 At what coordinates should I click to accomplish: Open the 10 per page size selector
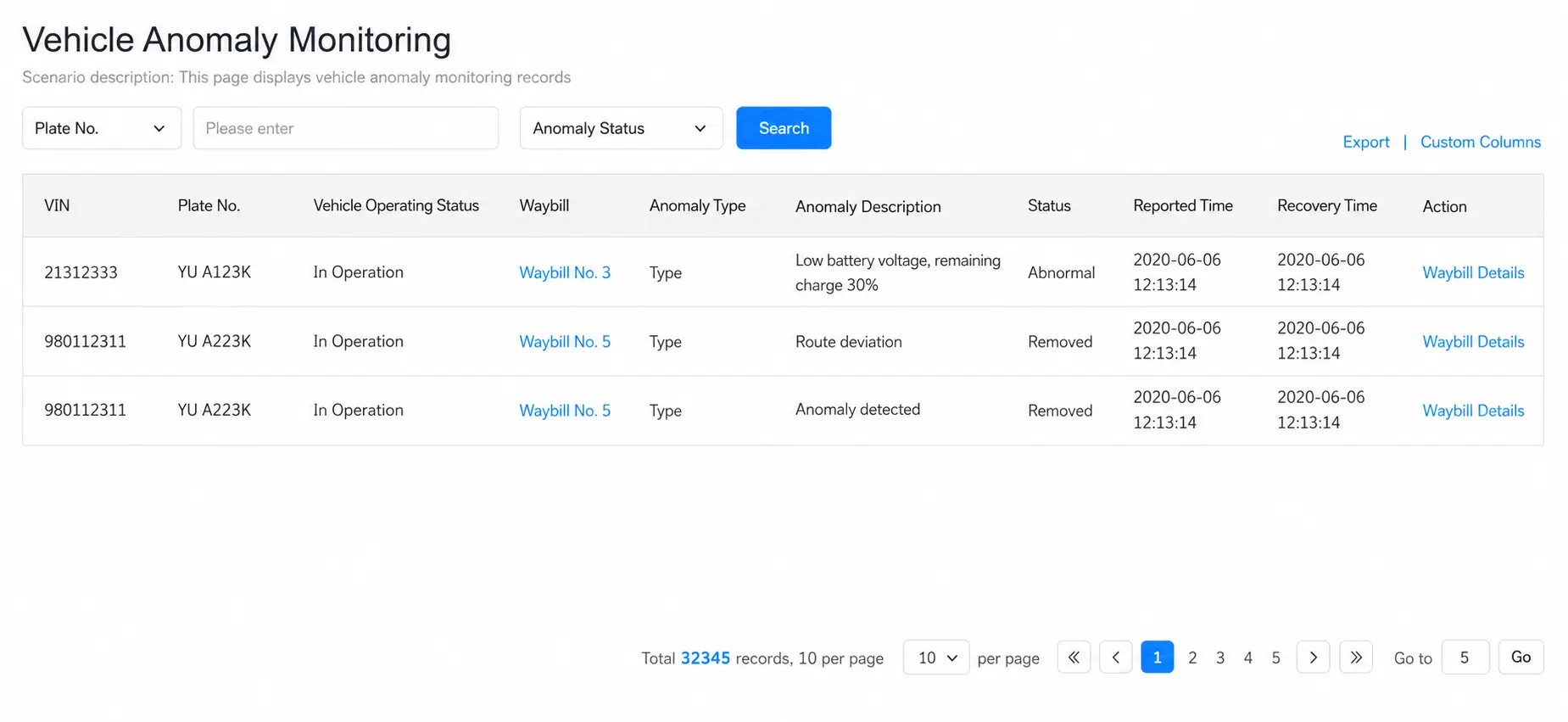tap(936, 658)
